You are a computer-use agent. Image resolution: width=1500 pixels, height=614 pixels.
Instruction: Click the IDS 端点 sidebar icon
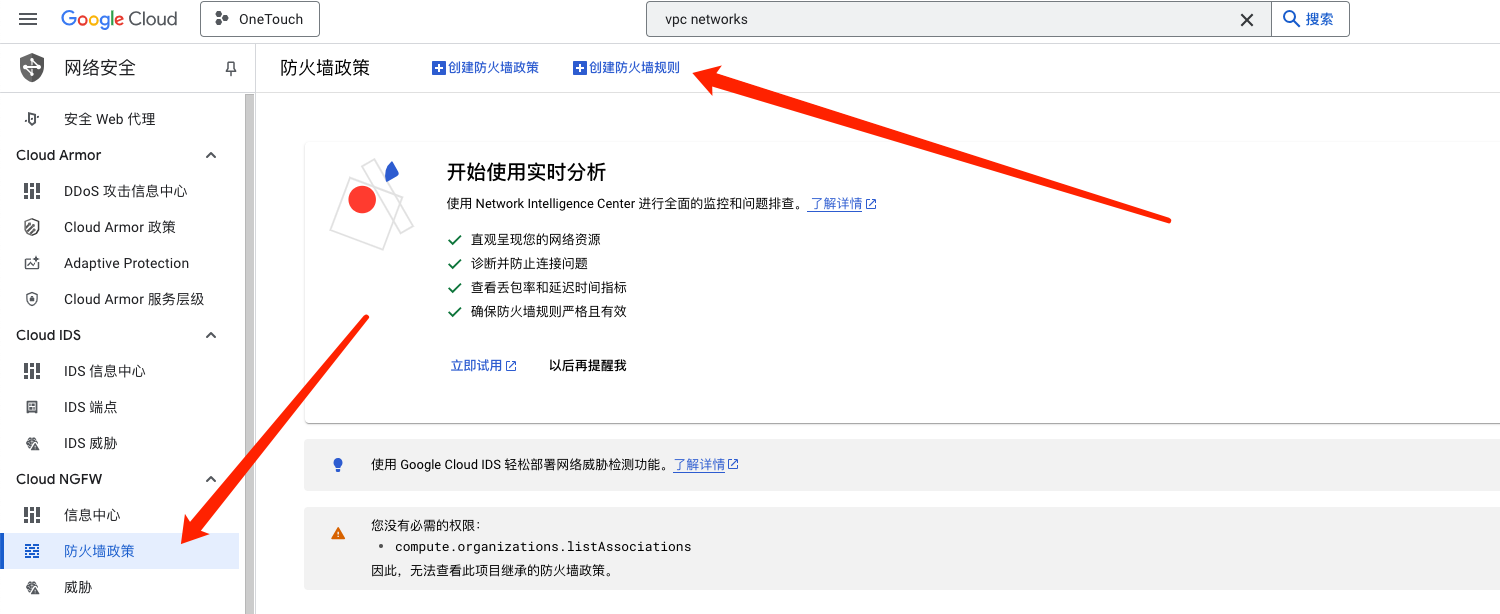click(x=32, y=407)
